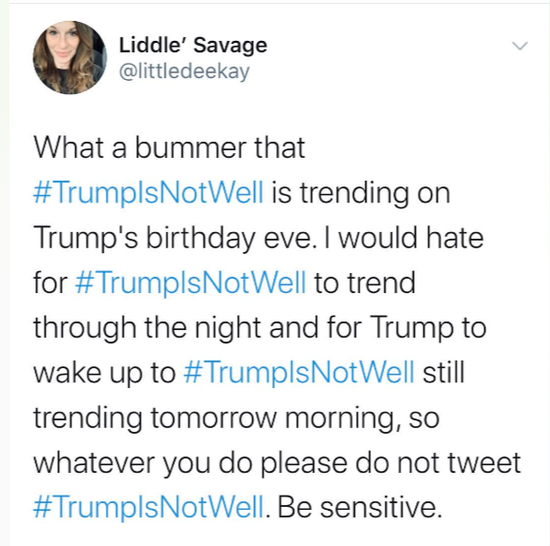Open hashtag before 'is trending on'
Viewport: 550px width, 546px height.
(x=148, y=193)
